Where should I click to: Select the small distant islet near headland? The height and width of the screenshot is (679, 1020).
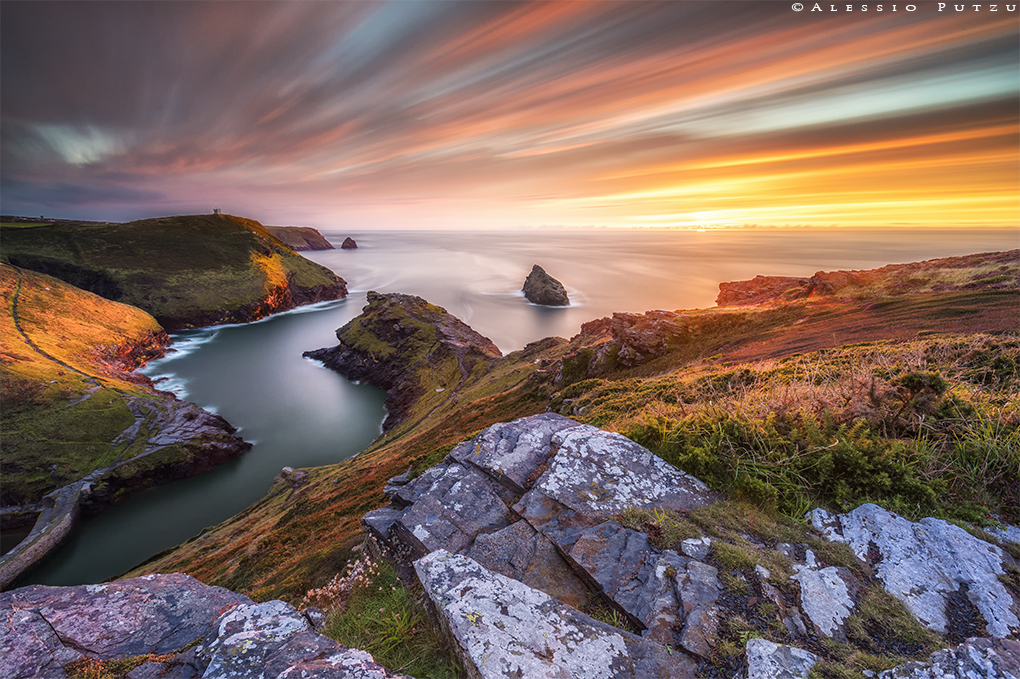tap(349, 243)
